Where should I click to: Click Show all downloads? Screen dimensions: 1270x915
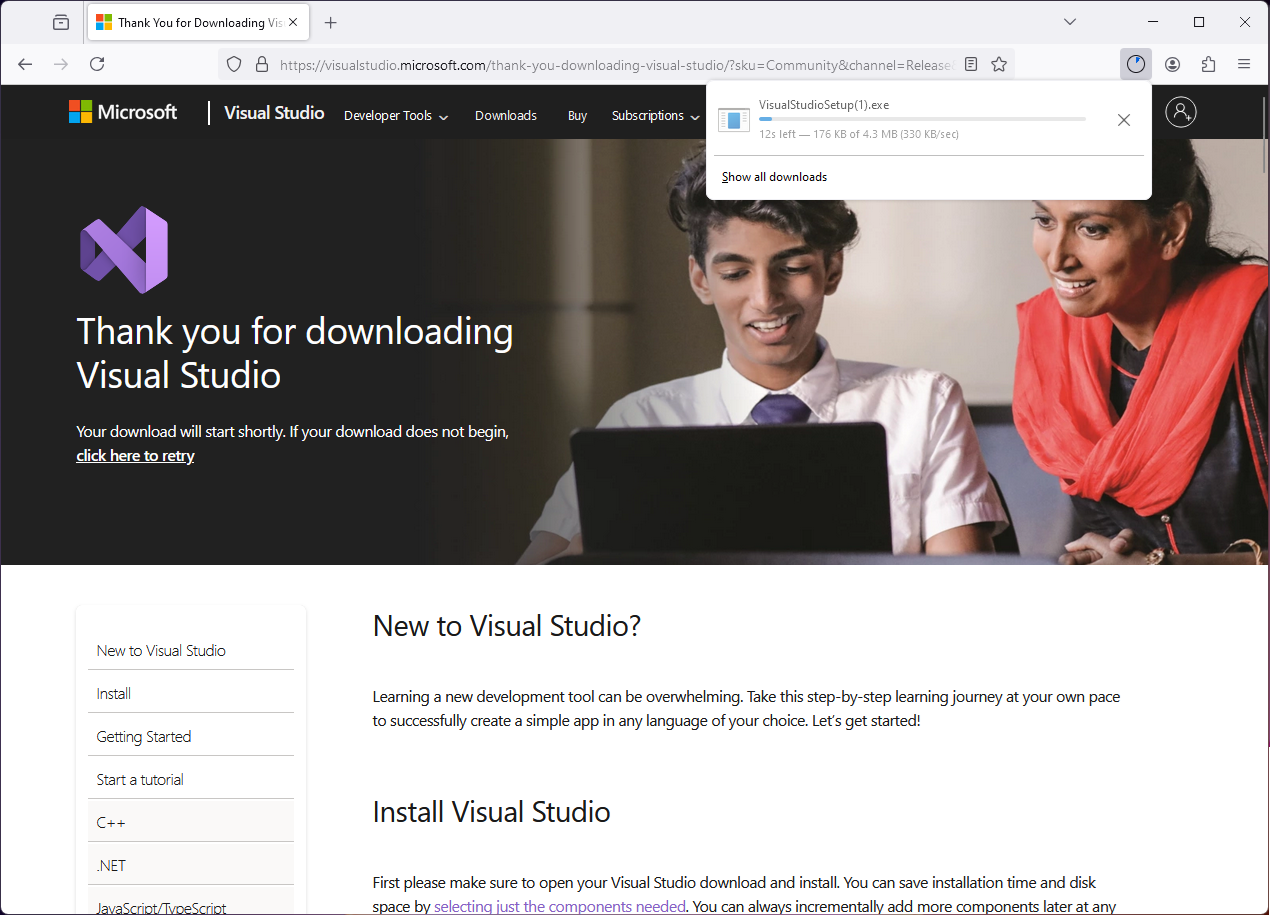[x=774, y=177]
